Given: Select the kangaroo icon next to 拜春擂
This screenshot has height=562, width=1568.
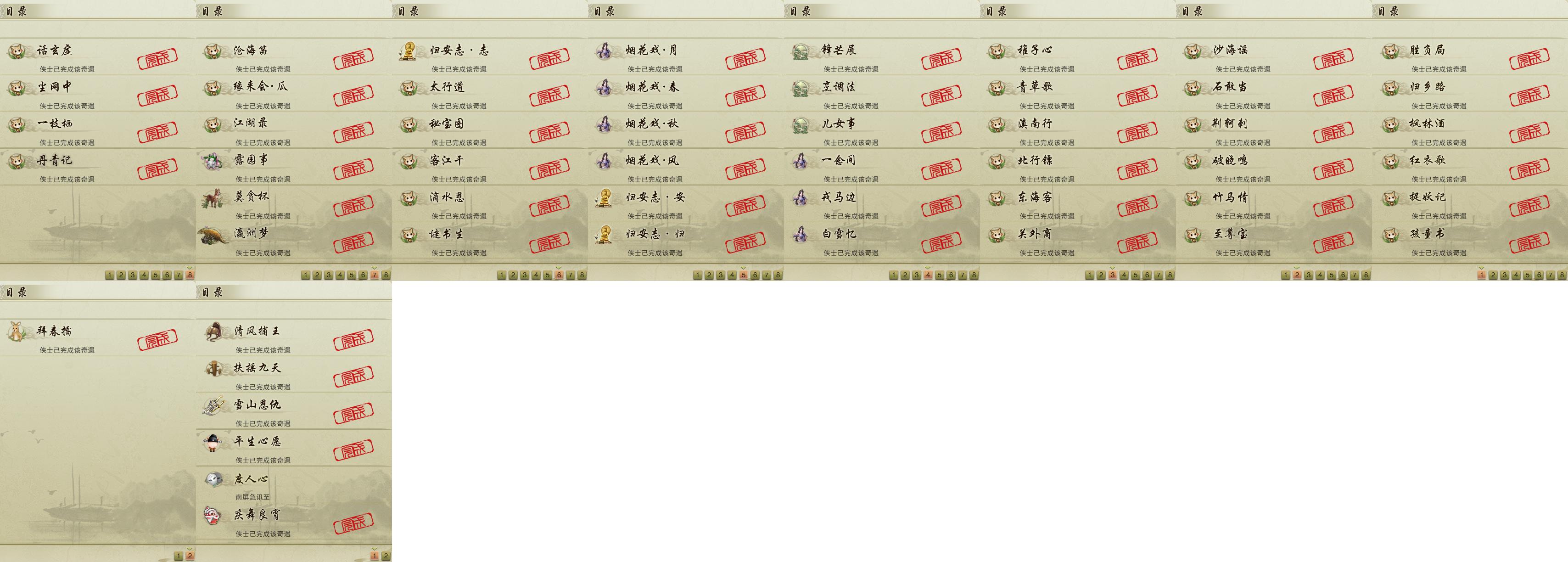Looking at the screenshot, I should click(16, 332).
